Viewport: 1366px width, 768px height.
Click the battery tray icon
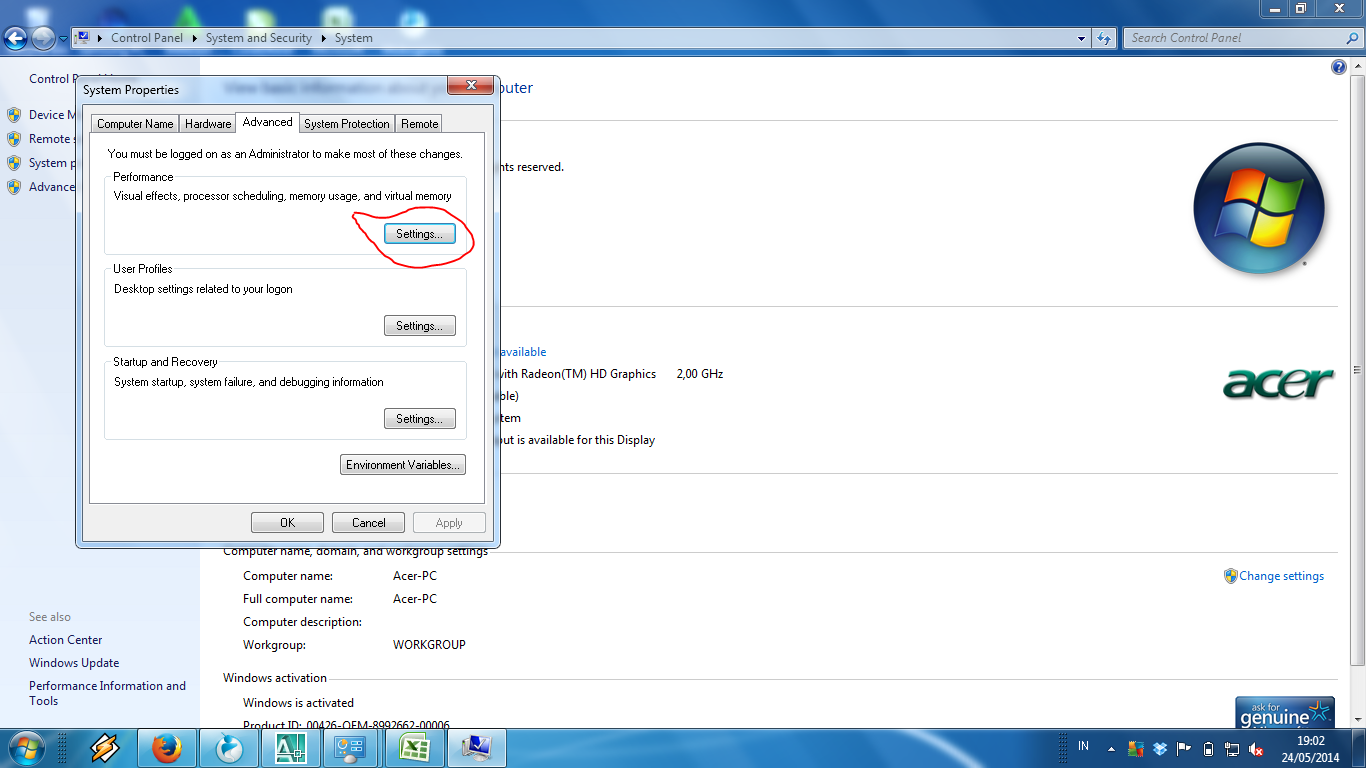[1208, 748]
